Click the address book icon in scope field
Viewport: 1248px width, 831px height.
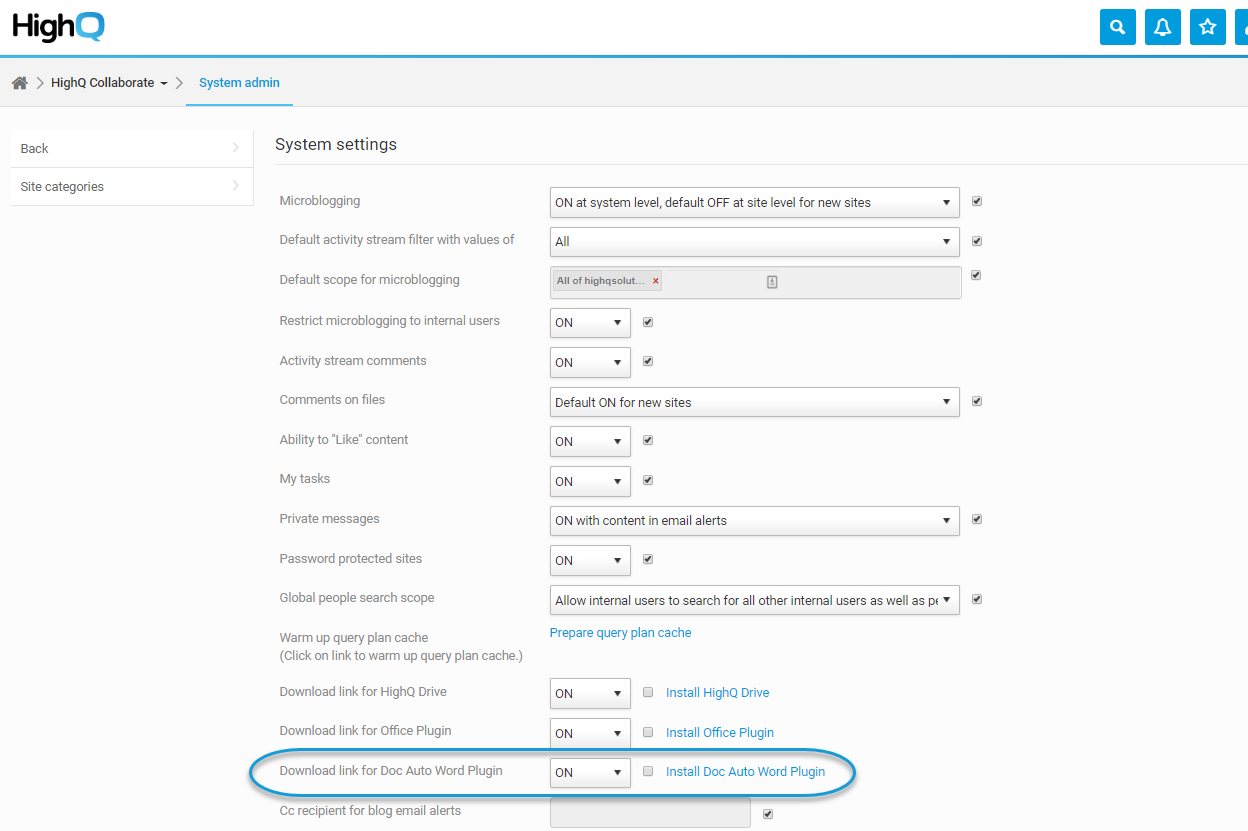tap(772, 282)
